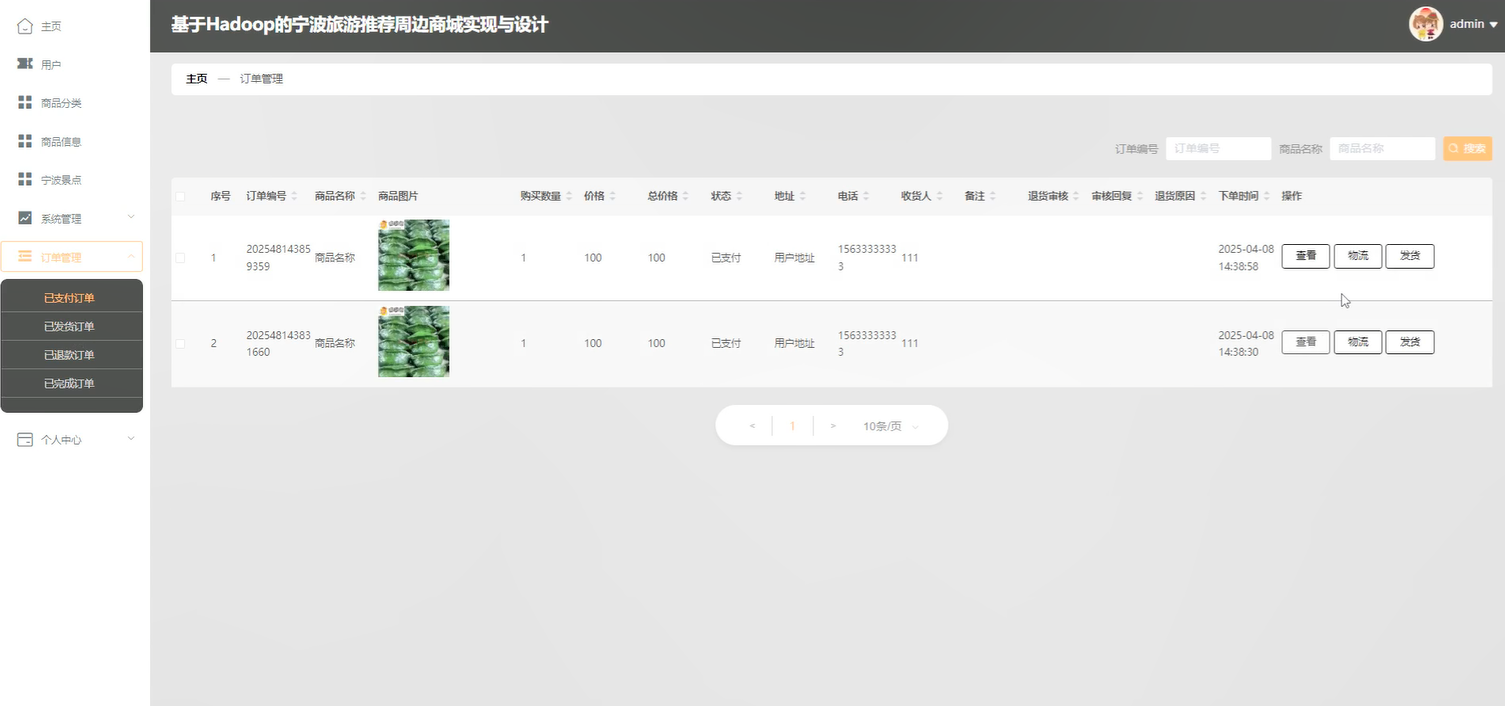Screen dimensions: 1505x706
Task: Click the admin avatar image
Action: tap(1425, 24)
